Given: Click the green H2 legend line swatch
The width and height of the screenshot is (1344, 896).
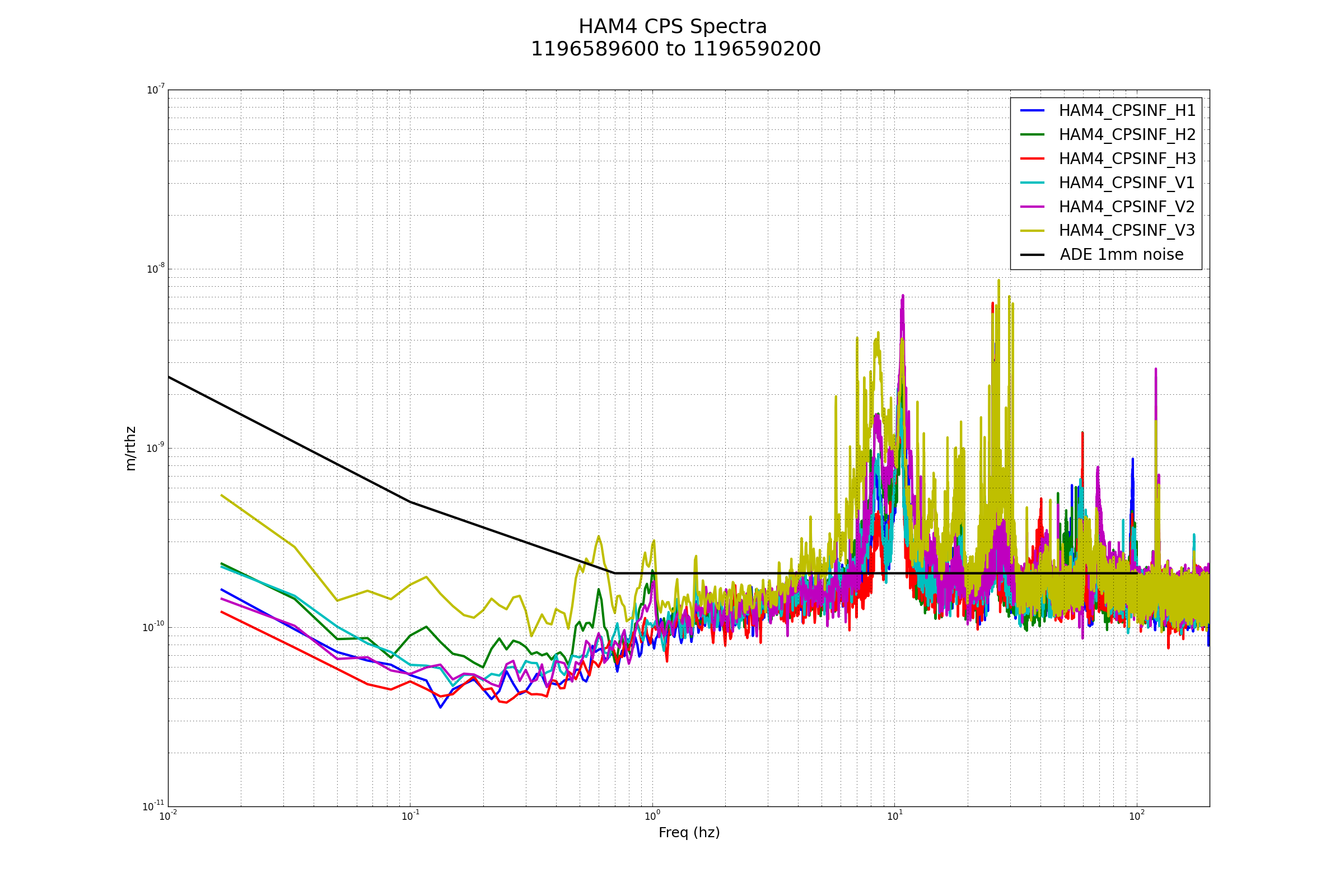Looking at the screenshot, I should click(1032, 134).
